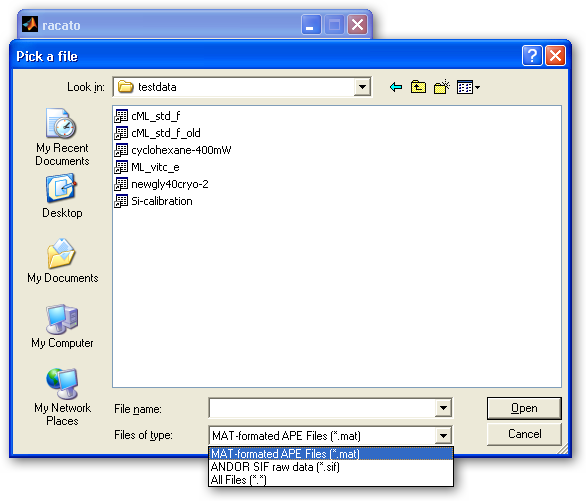The height and width of the screenshot is (501, 586).
Task: Click the help question mark button
Action: (x=532, y=56)
